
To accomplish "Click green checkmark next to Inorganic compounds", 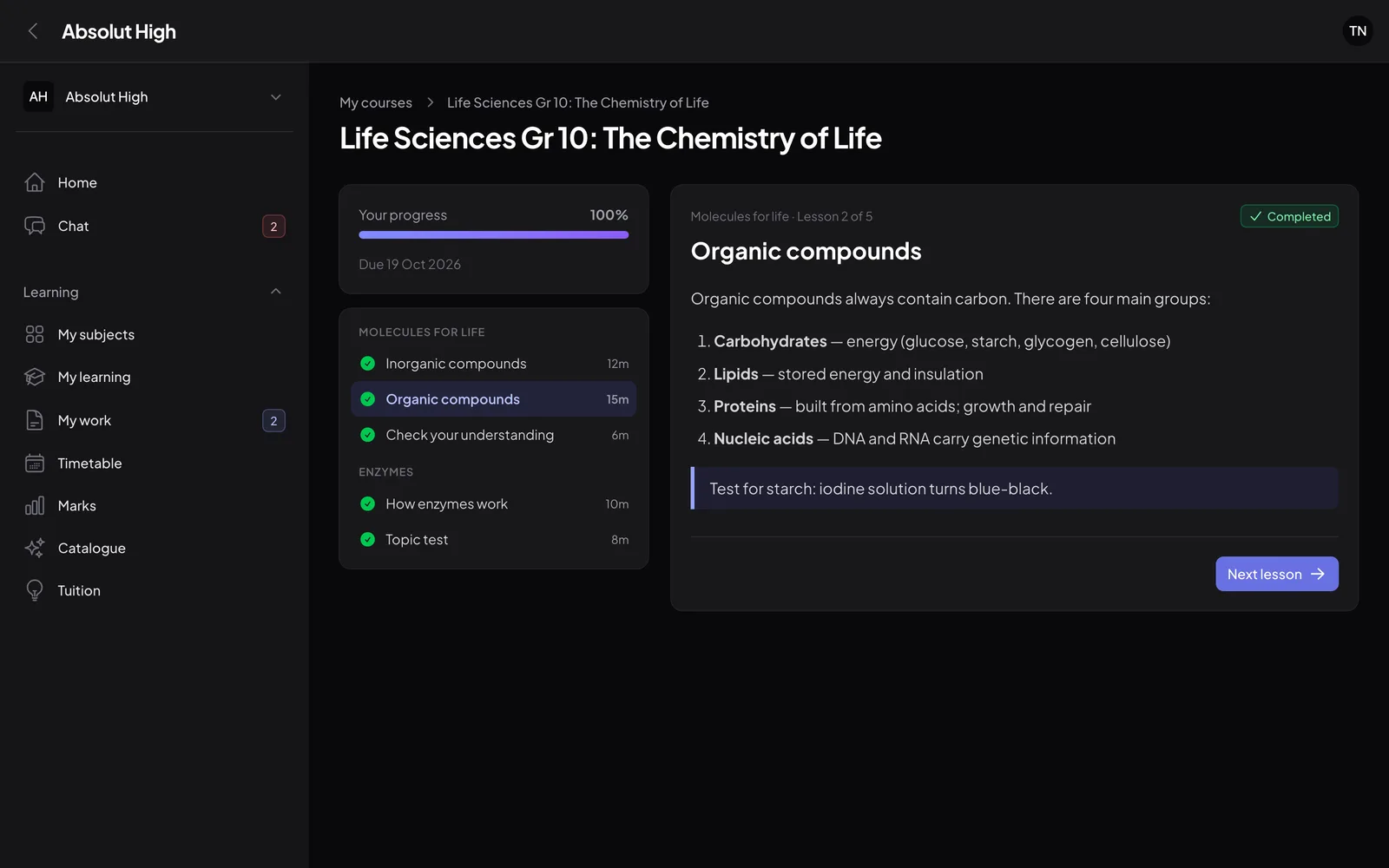I will point(367,364).
